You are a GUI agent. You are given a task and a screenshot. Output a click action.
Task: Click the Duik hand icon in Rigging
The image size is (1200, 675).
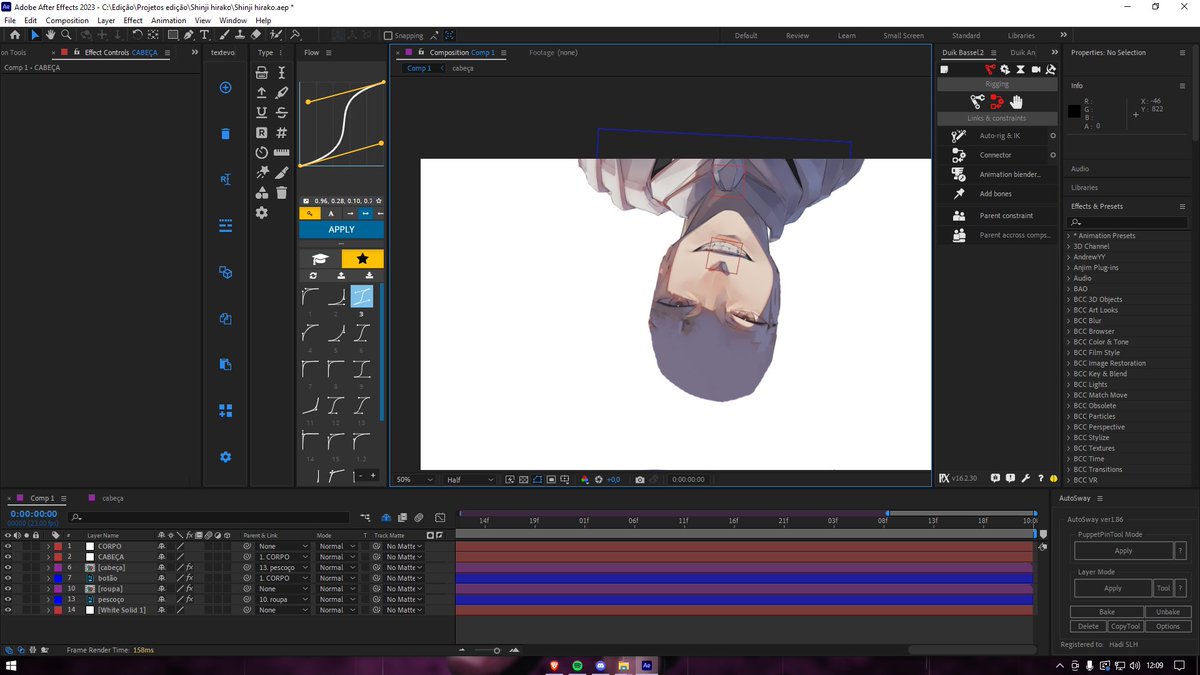click(x=1016, y=101)
